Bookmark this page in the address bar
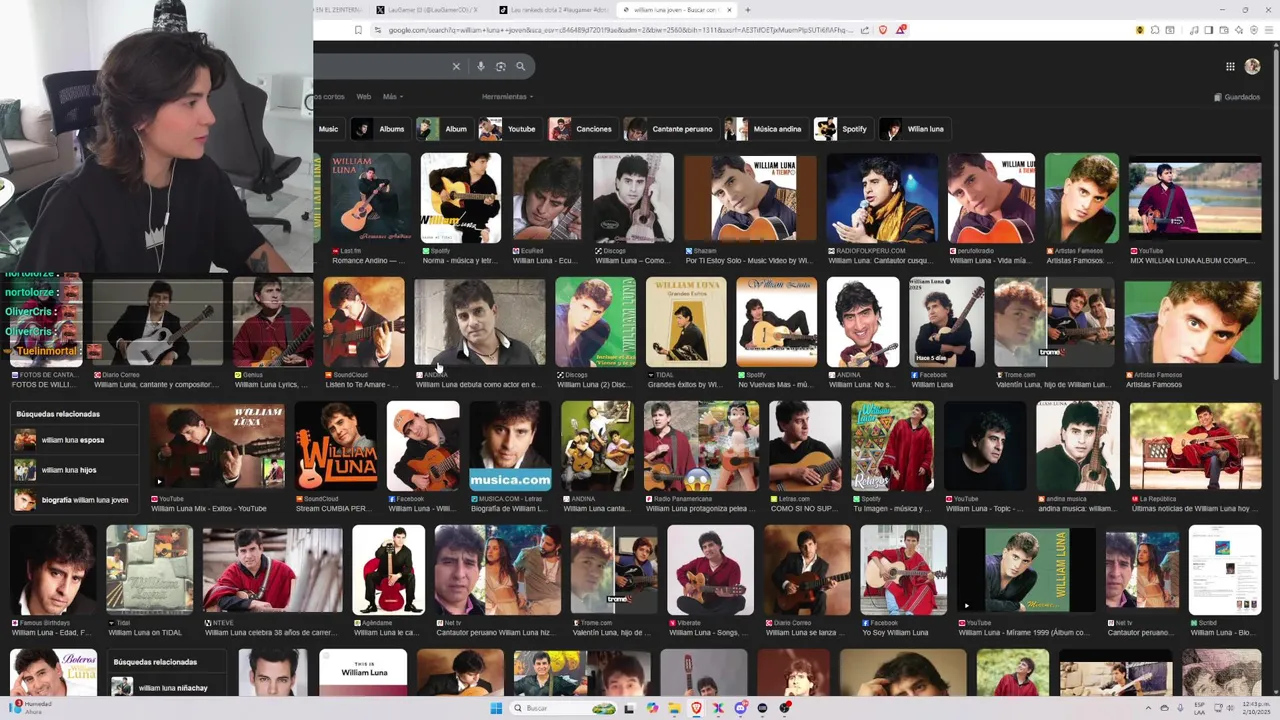 click(x=358, y=30)
